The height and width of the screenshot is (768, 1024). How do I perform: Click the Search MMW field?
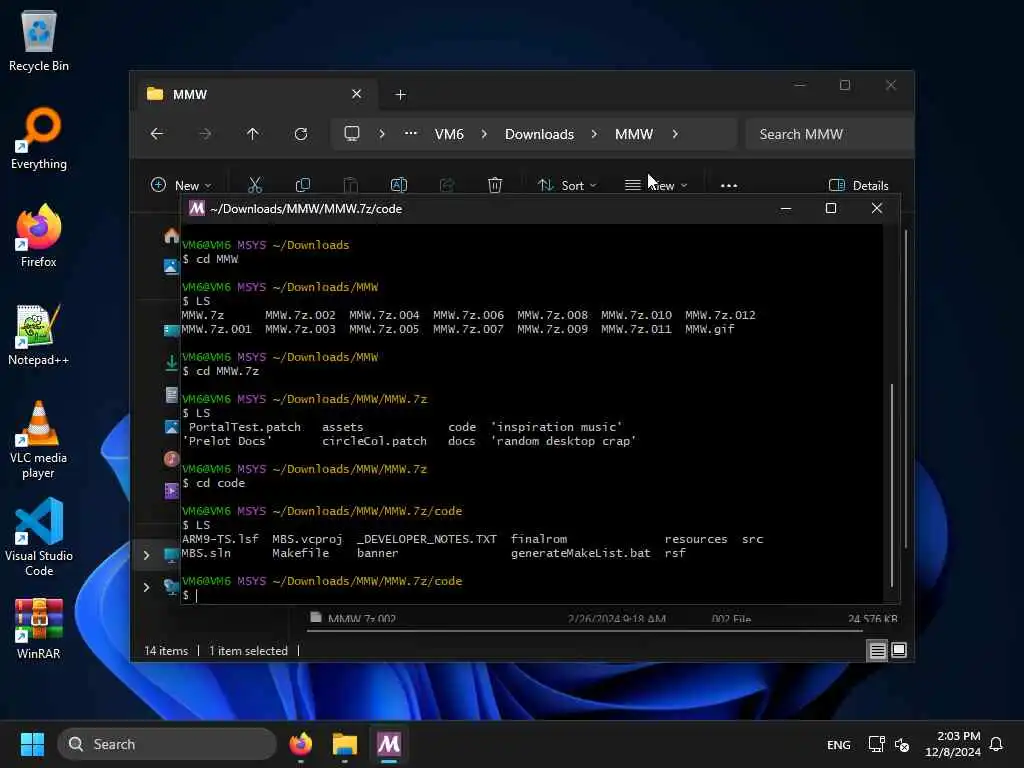tap(829, 134)
